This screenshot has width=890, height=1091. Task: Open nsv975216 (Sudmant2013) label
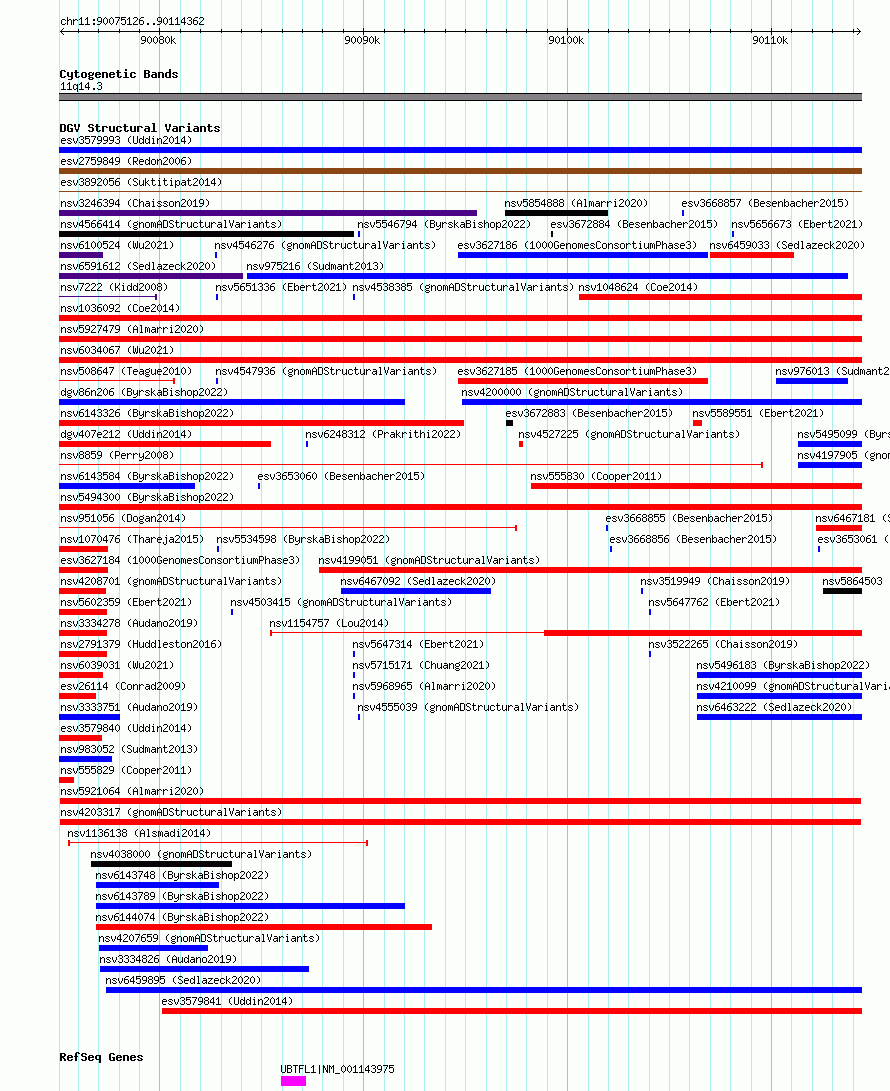[x=315, y=266]
